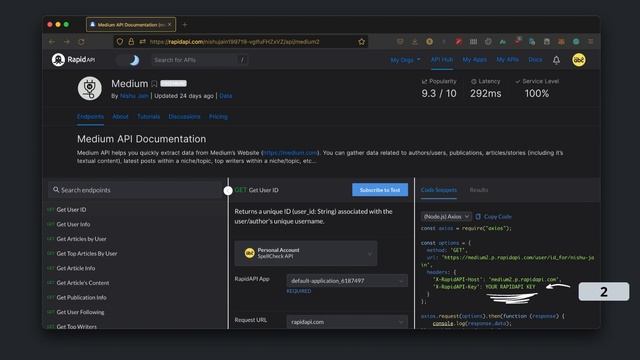
Task: Go to API Hub
Action: pyautogui.click(x=442, y=60)
